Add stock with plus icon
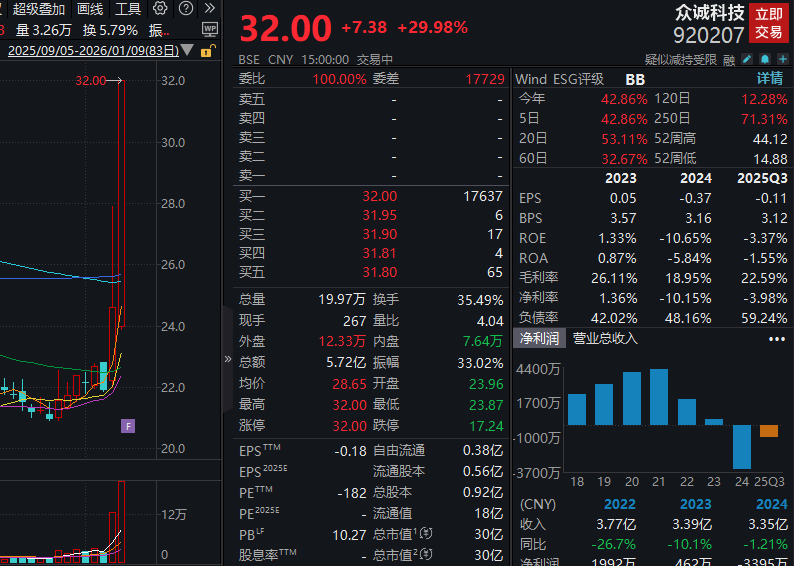This screenshot has width=794, height=566. [x=783, y=59]
